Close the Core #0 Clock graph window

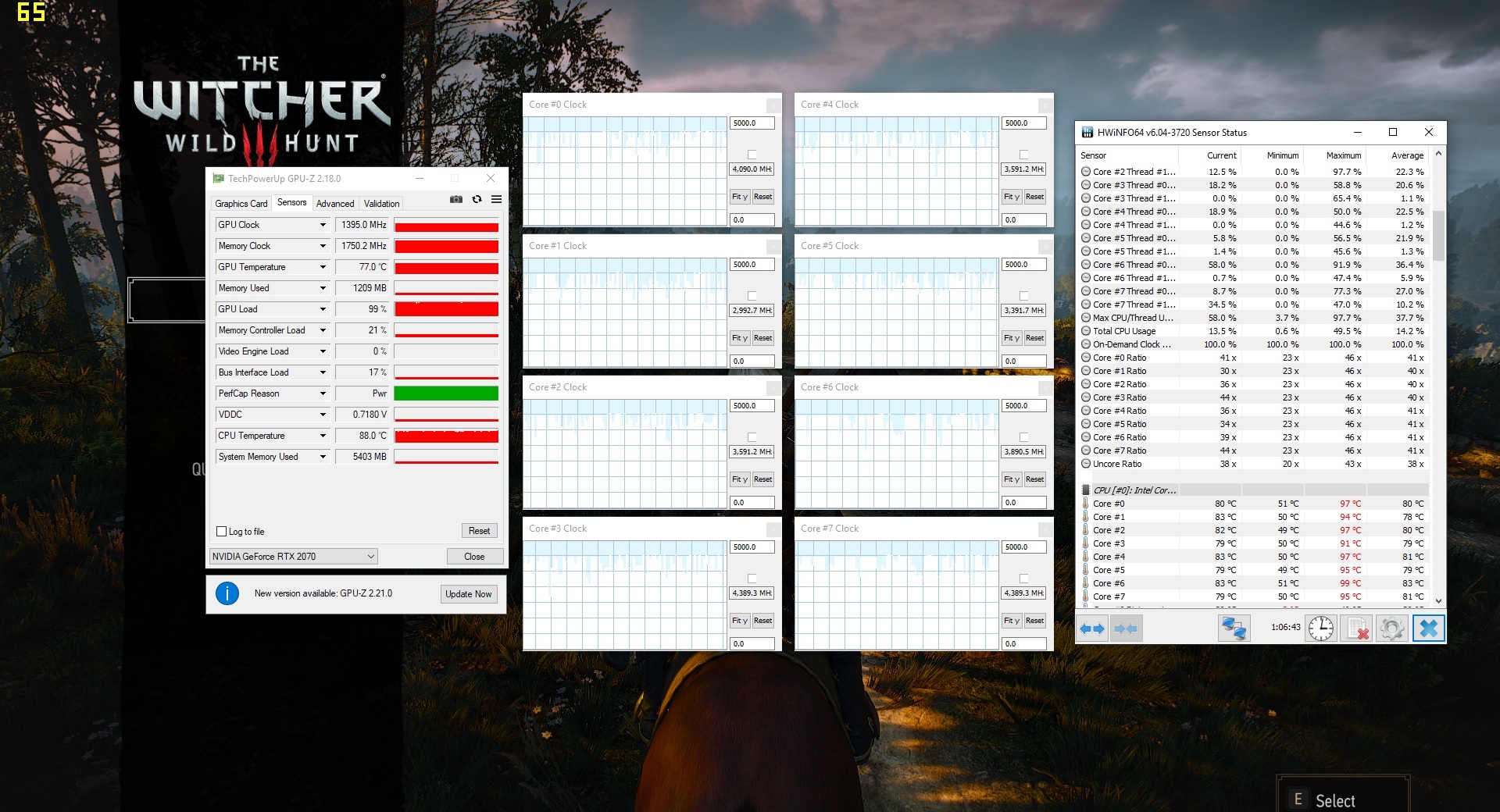[773, 105]
